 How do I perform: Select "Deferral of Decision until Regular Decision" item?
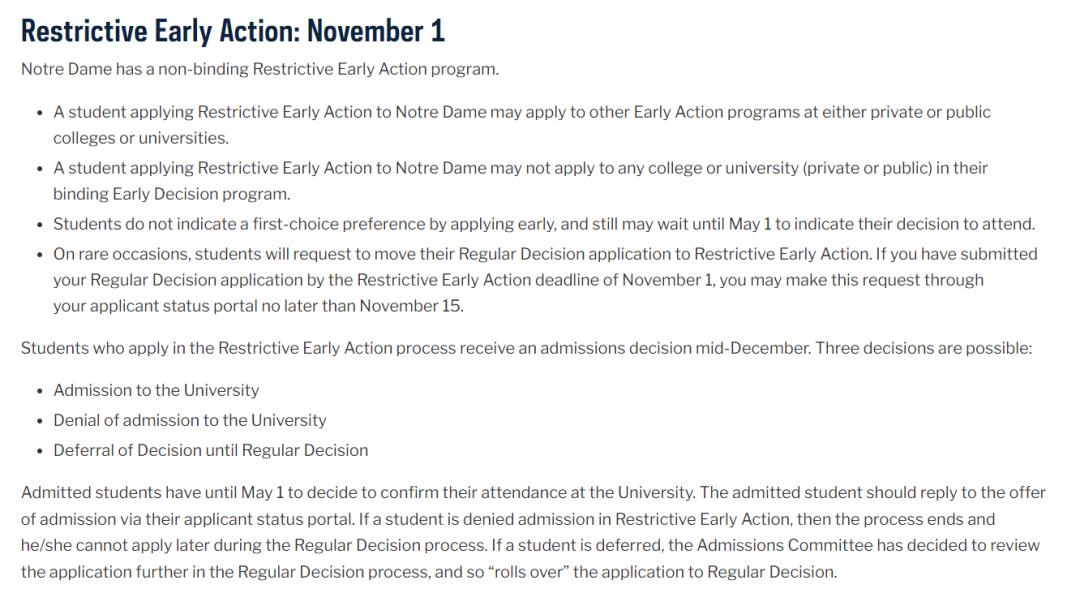[x=211, y=450]
